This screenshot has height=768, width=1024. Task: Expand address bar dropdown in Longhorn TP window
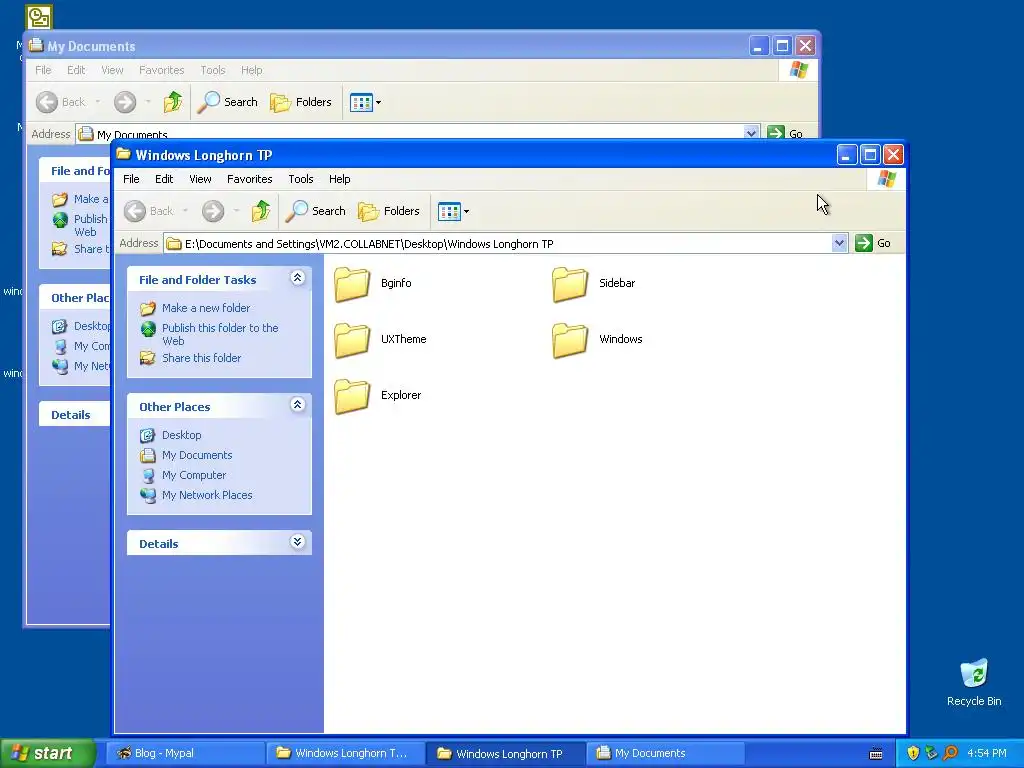click(839, 244)
